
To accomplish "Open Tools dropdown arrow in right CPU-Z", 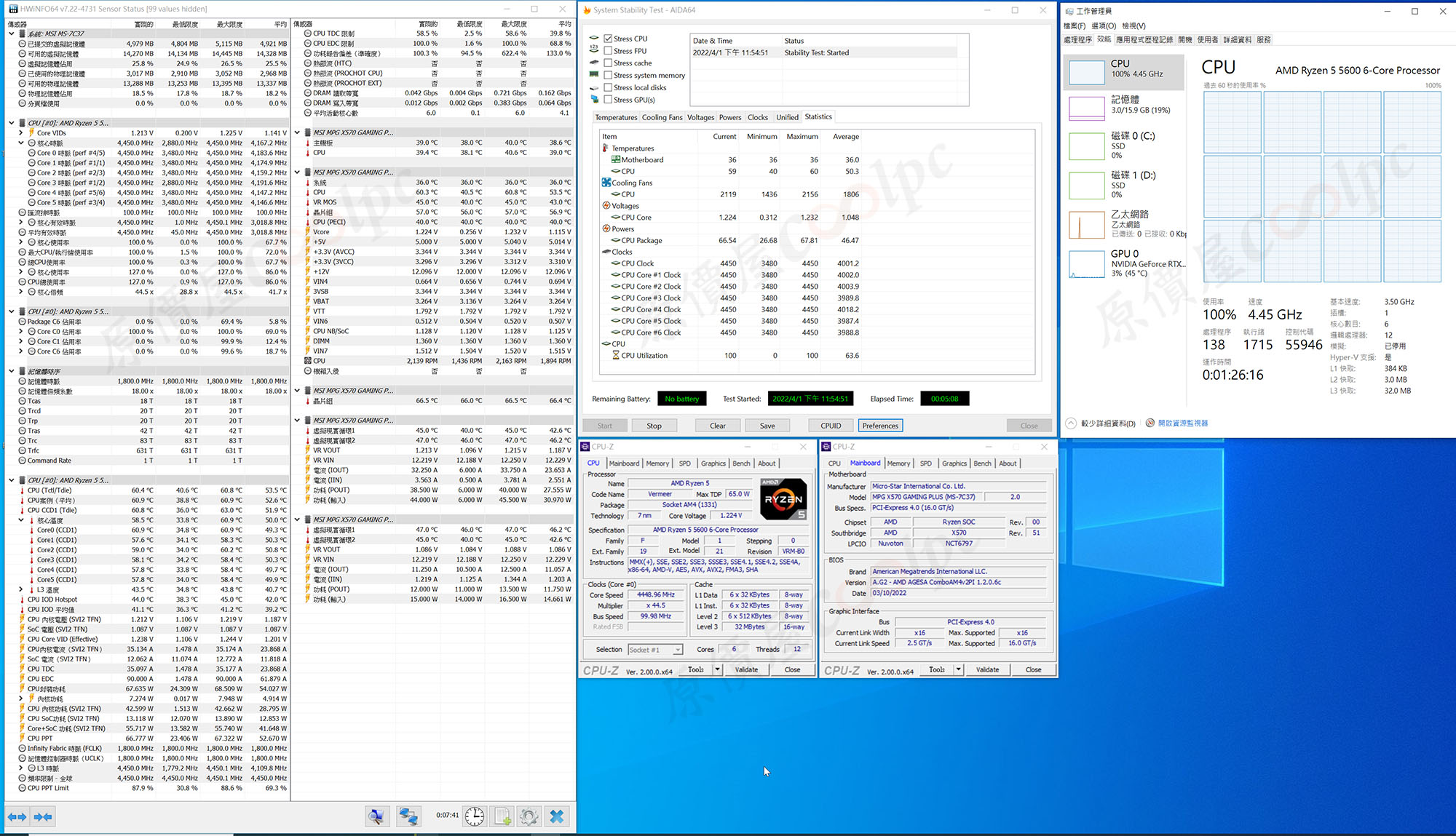I will pyautogui.click(x=958, y=669).
